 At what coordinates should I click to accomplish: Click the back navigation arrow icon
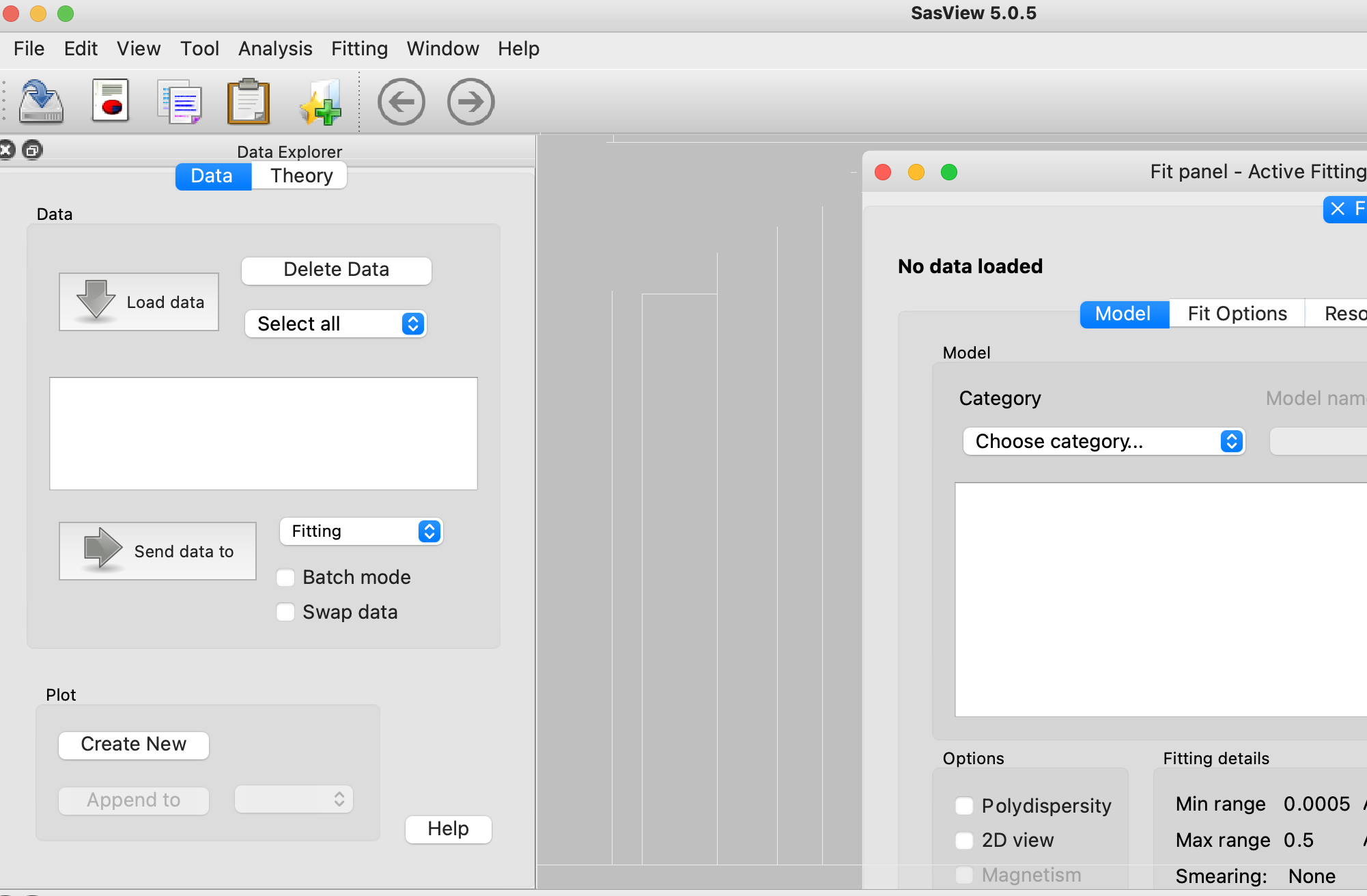coord(402,101)
